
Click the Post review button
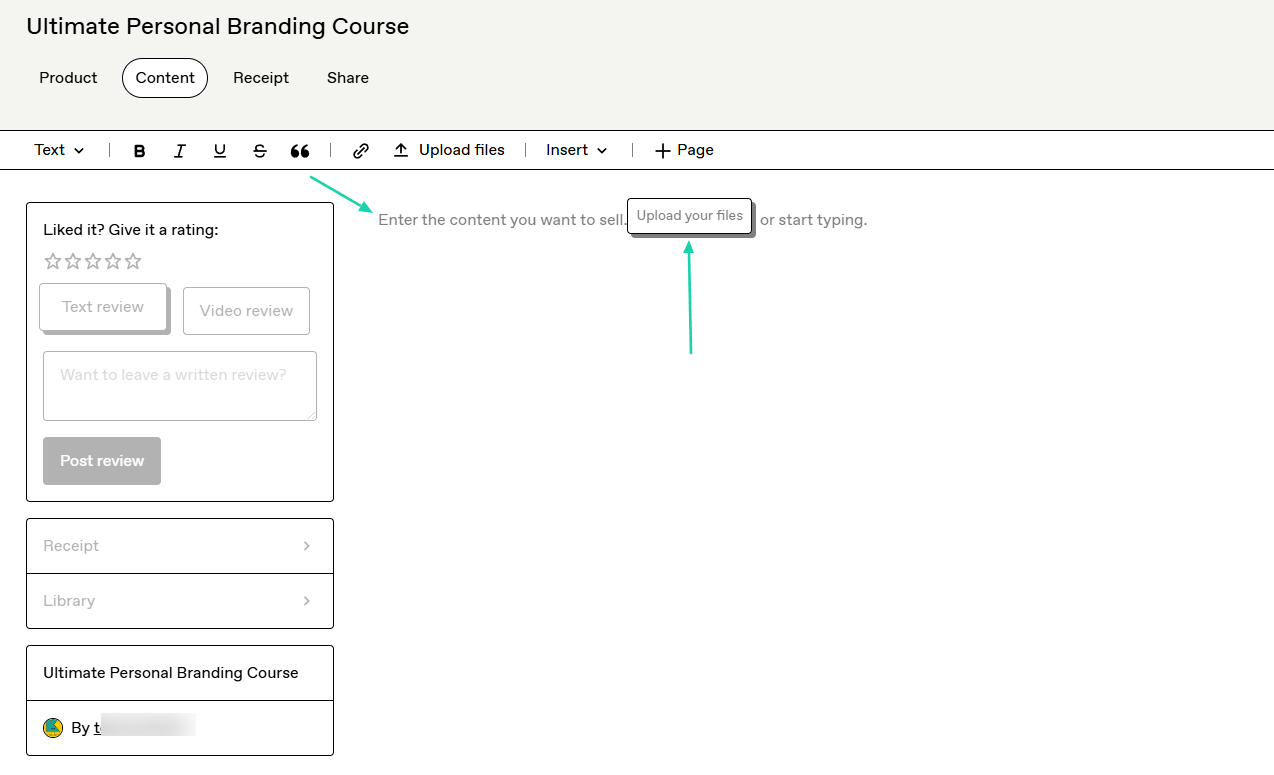tap(102, 461)
